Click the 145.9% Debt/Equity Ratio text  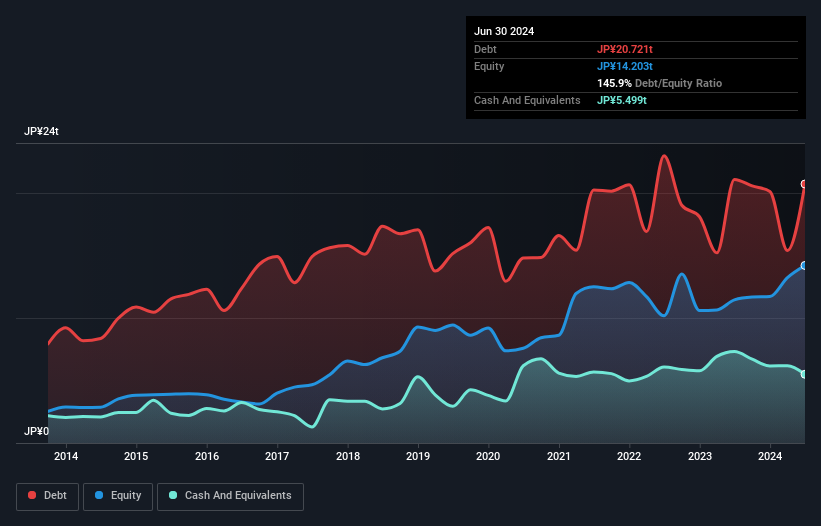pyautogui.click(x=659, y=83)
